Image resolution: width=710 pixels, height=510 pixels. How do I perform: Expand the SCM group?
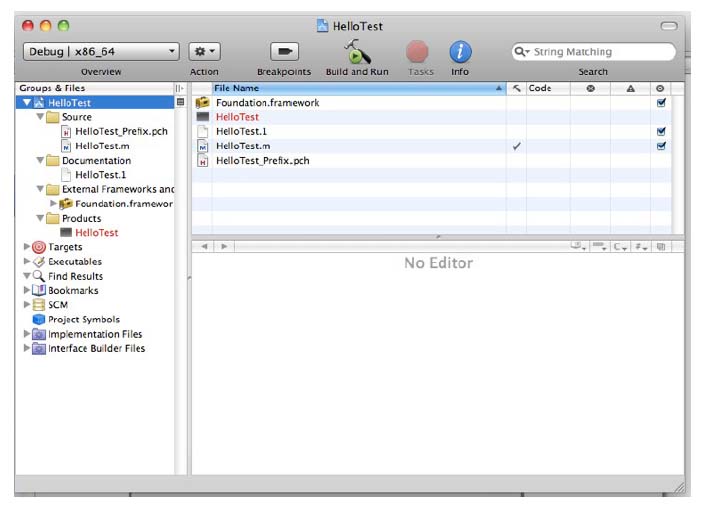27,304
